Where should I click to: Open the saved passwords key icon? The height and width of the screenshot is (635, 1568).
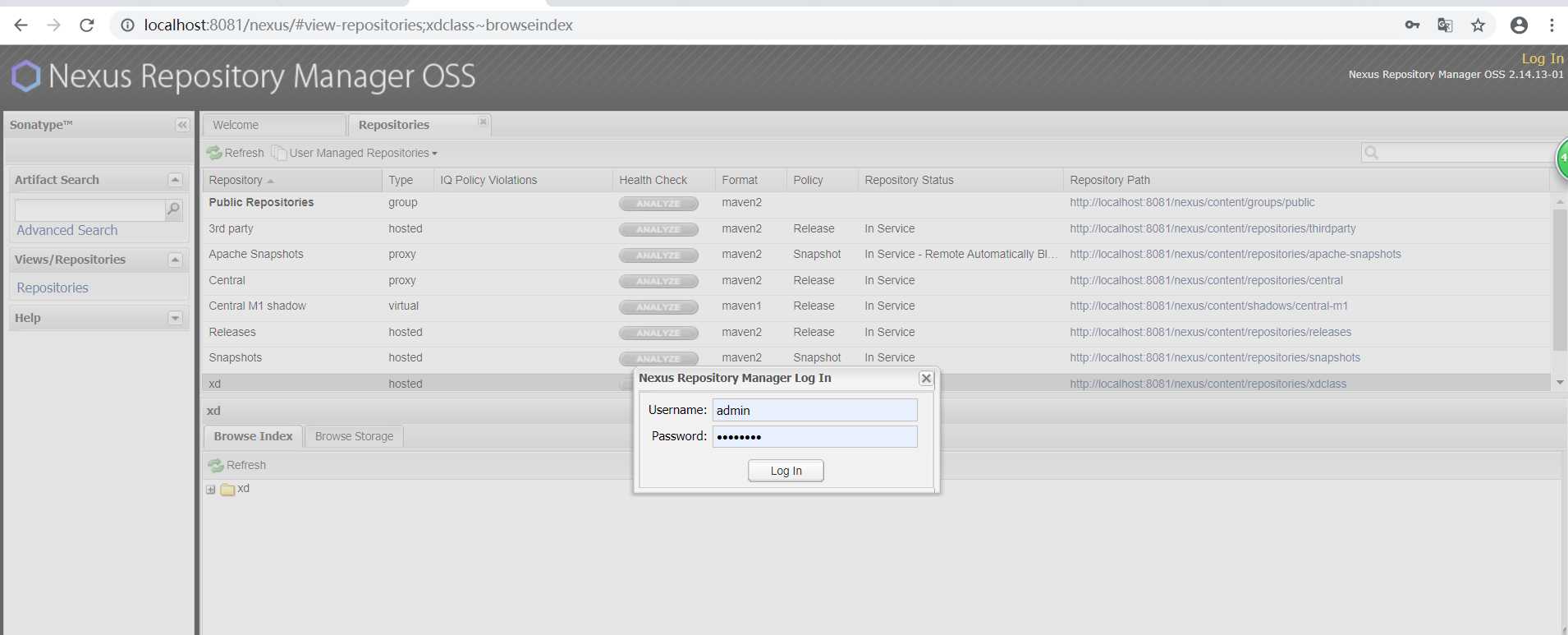(1412, 25)
